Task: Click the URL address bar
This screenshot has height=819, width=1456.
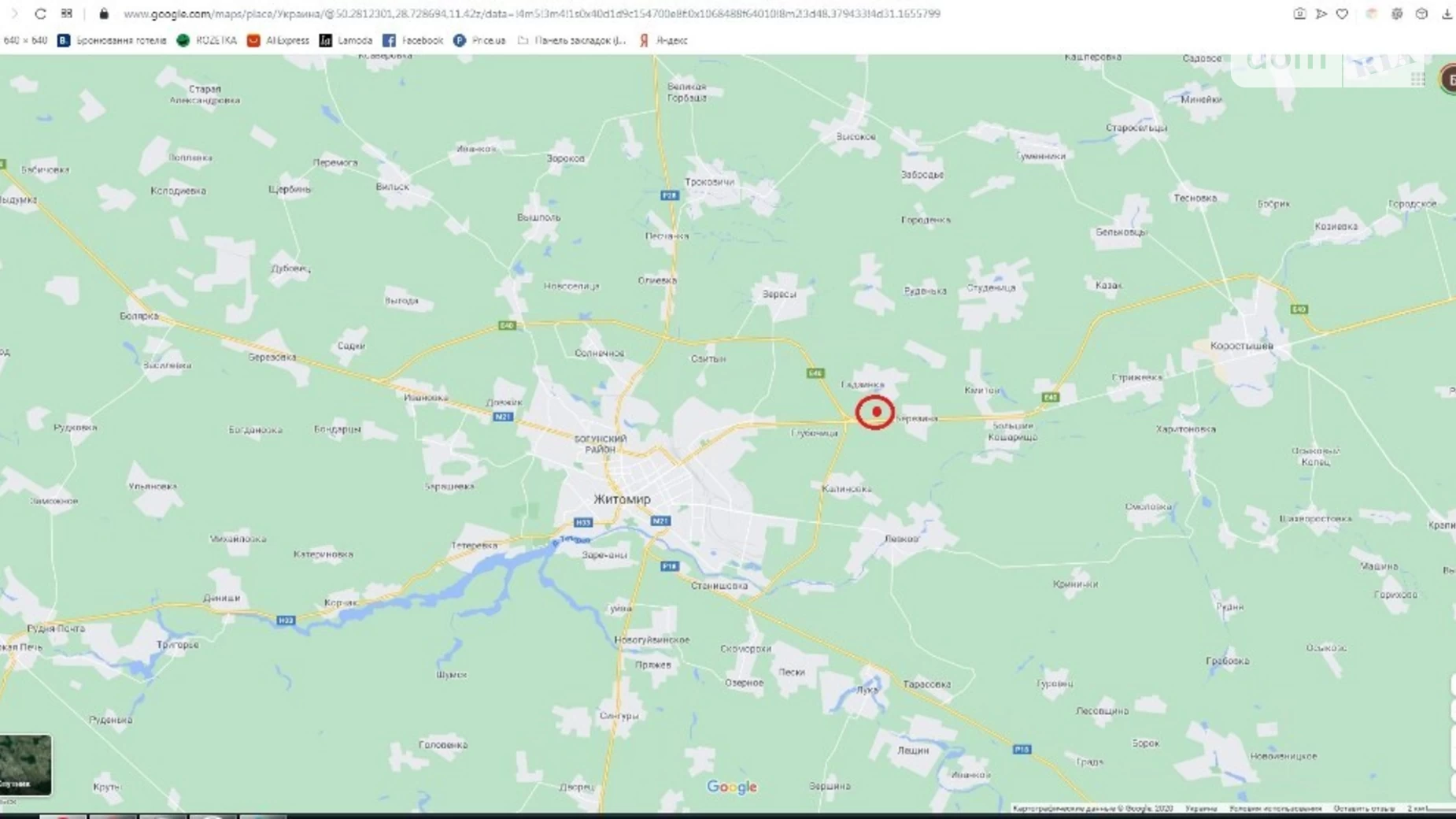Action: 531,13
